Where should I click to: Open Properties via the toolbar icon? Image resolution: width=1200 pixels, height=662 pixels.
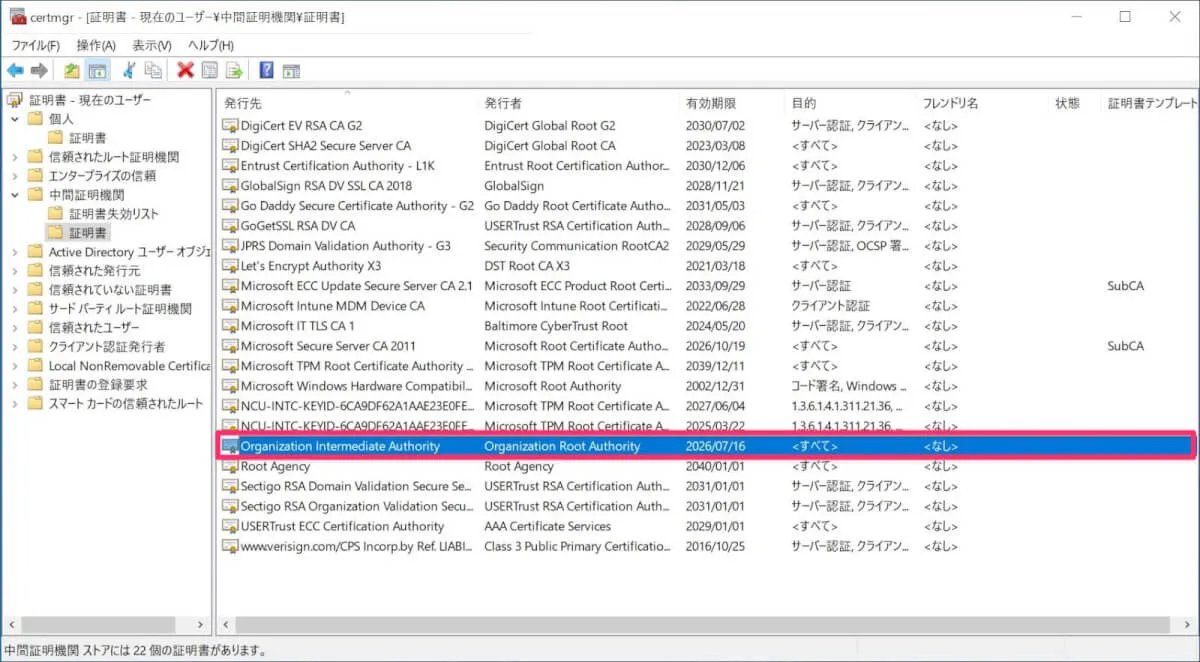[x=210, y=70]
